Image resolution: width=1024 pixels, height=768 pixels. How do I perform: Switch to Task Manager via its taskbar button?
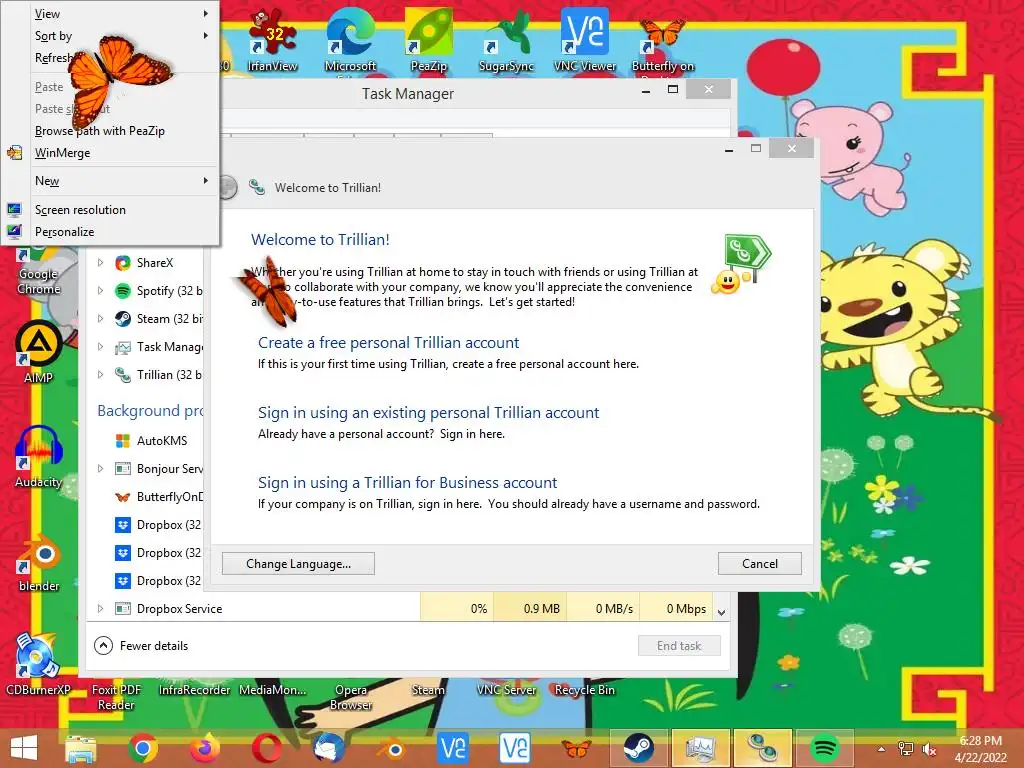700,748
